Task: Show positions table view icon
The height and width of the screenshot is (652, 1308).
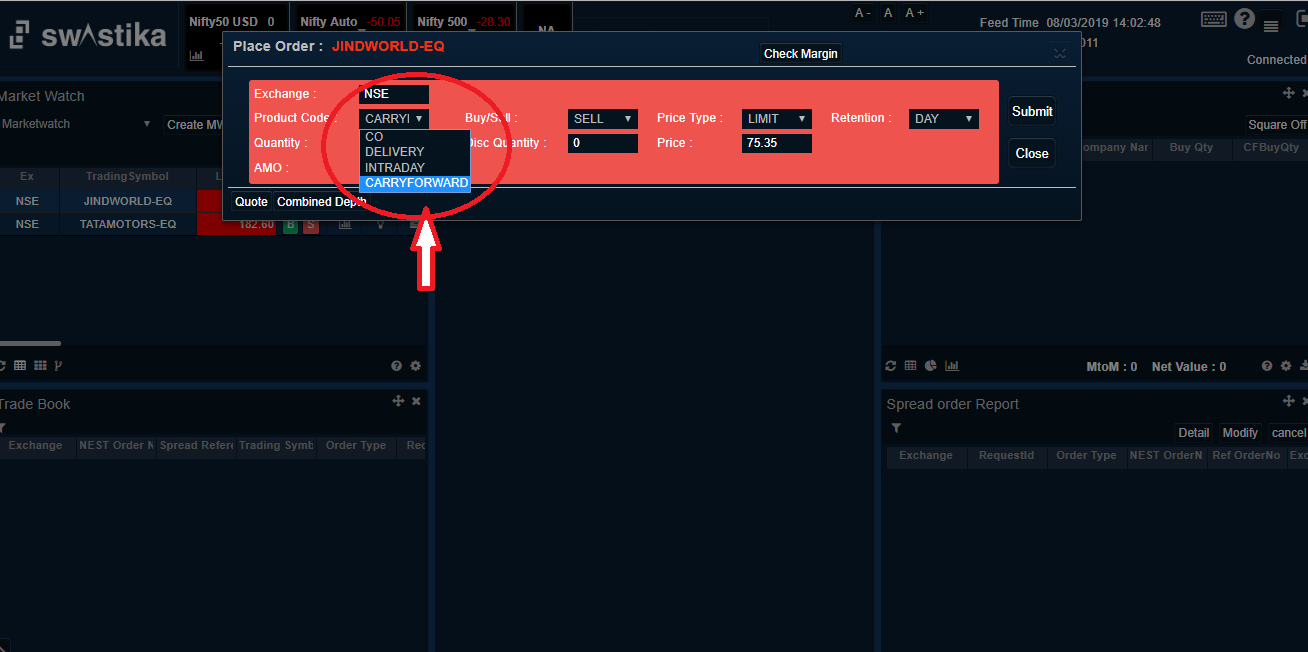Action: point(911,366)
